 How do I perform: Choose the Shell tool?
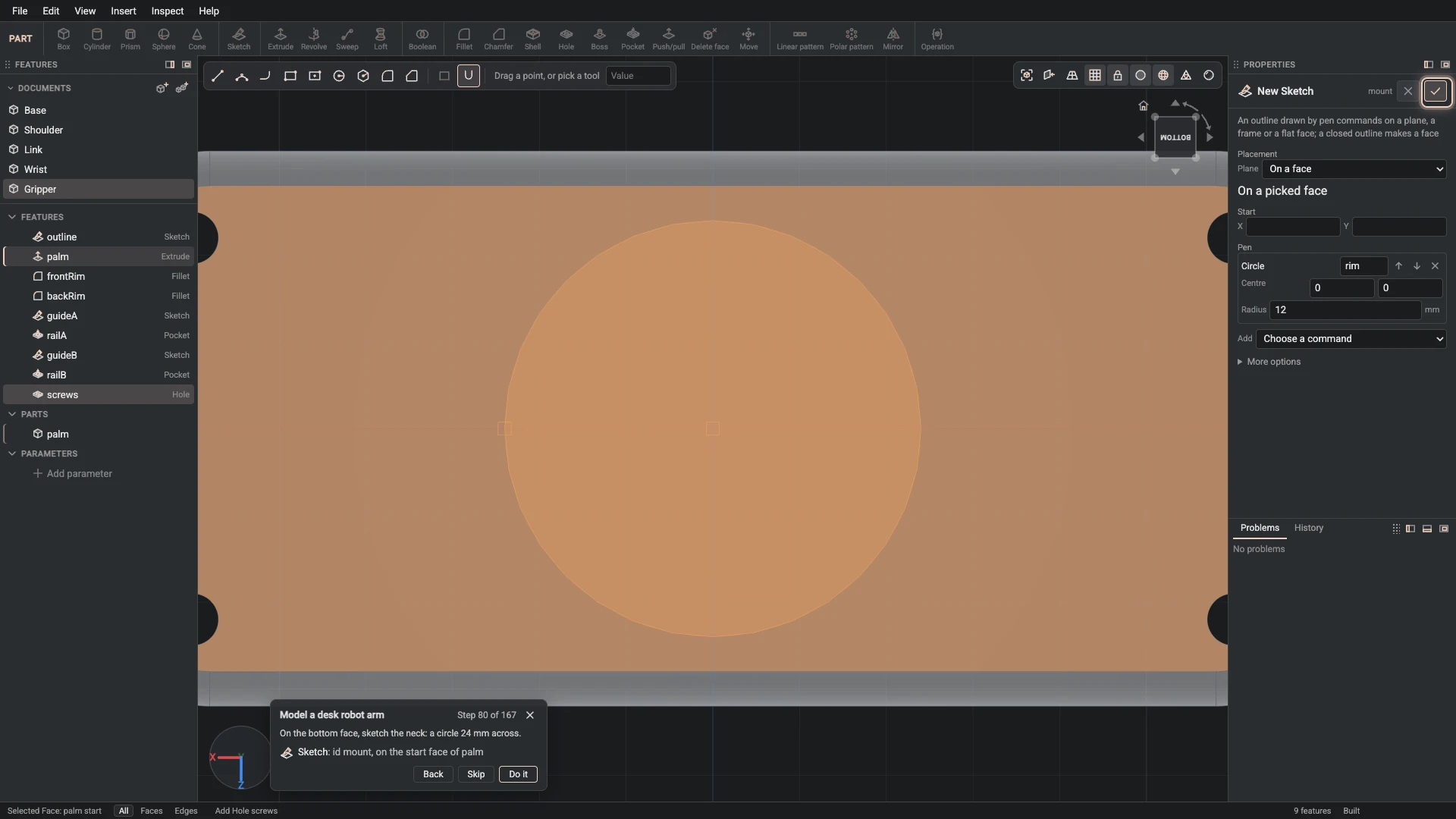coord(532,39)
